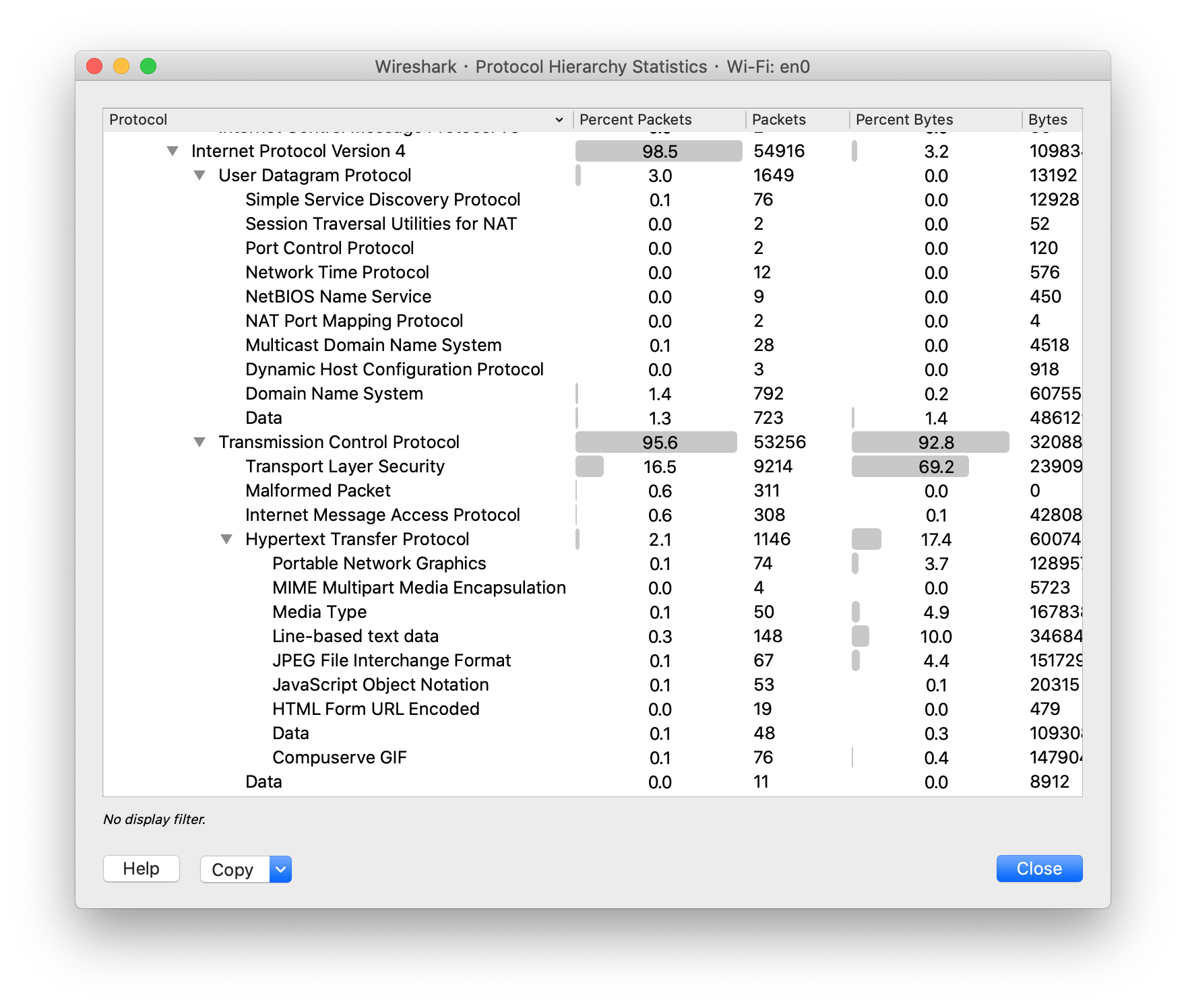
Task: Click the blue Close button
Action: click(x=1039, y=869)
